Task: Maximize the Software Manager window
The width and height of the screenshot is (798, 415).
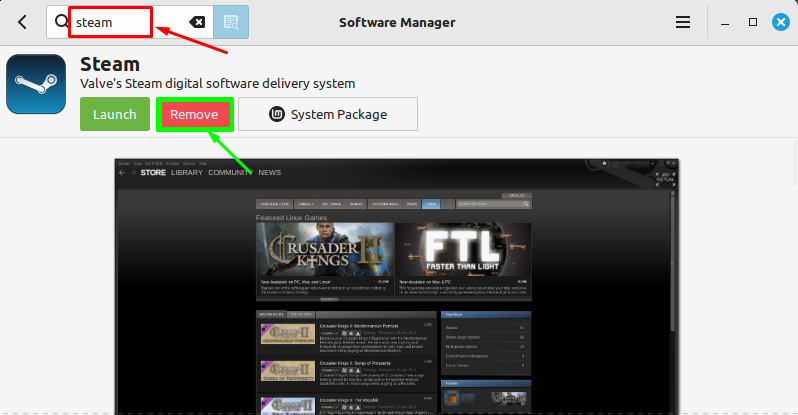Action: click(753, 22)
